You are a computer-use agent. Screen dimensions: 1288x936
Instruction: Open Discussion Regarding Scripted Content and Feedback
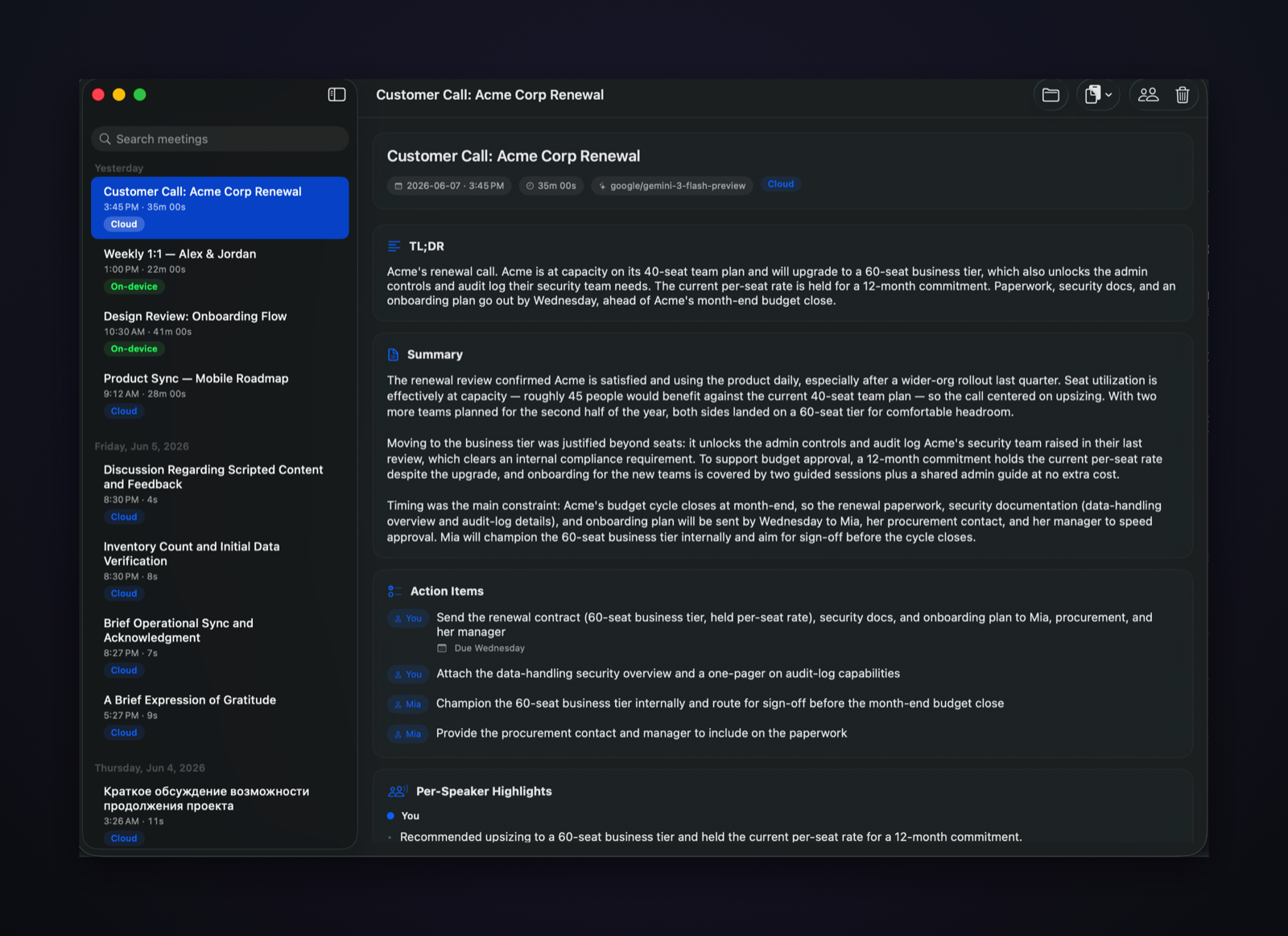coord(220,493)
